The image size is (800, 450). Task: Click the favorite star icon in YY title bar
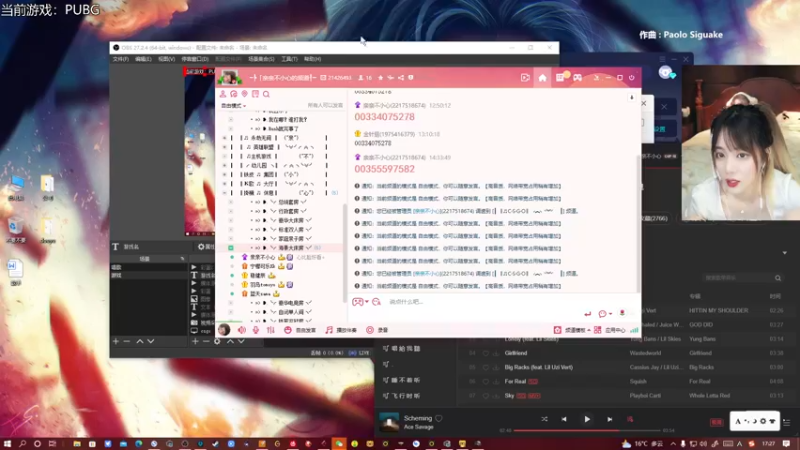tap(381, 78)
